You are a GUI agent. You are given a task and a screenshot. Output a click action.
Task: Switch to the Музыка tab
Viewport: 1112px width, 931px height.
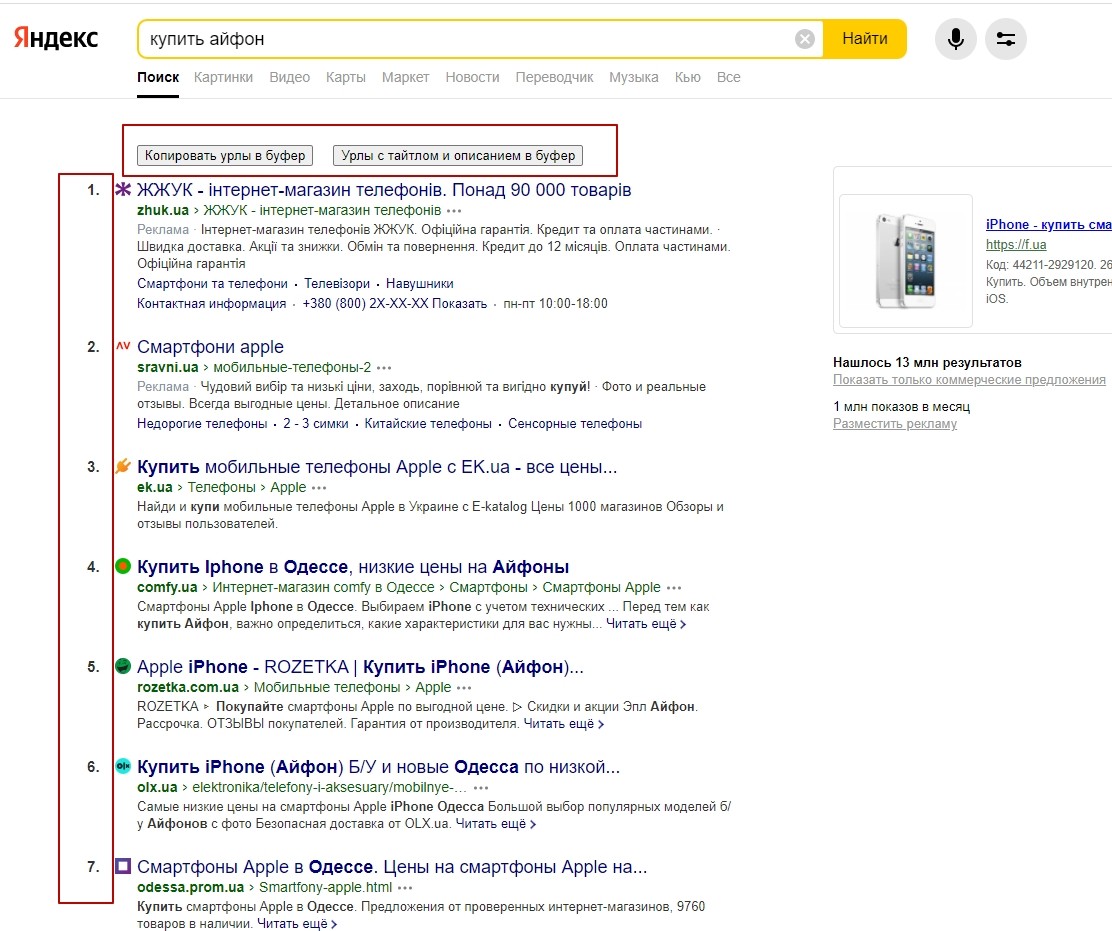(633, 77)
